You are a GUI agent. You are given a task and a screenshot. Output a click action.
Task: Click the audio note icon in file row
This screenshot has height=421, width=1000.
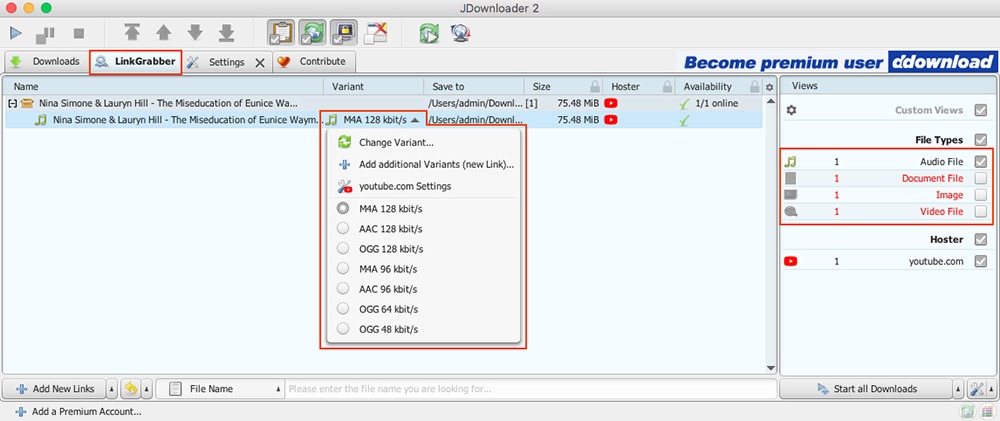pos(41,120)
